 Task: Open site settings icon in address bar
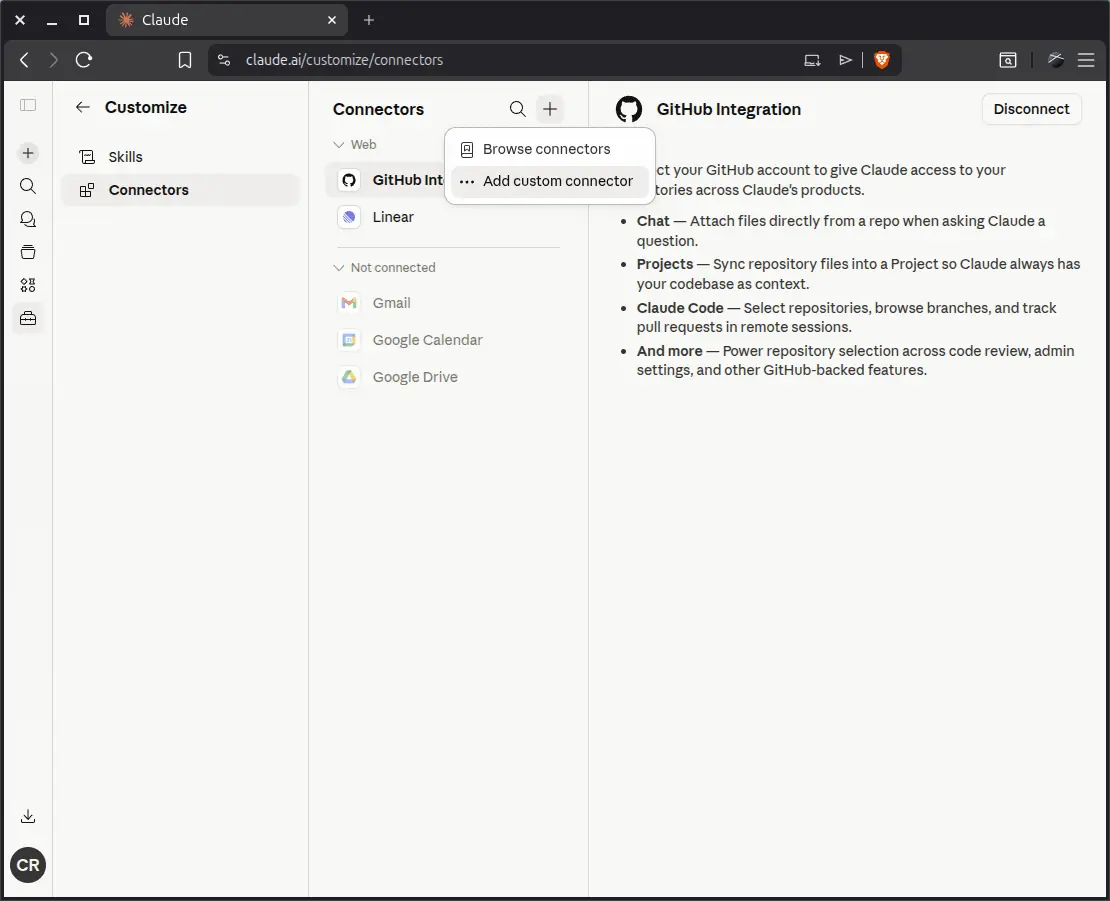pos(224,60)
